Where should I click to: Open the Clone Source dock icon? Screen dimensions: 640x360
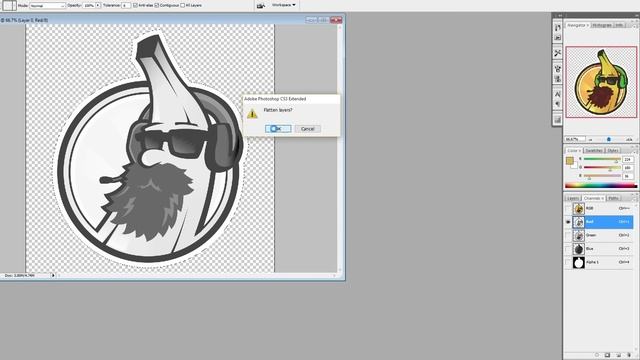click(x=558, y=79)
